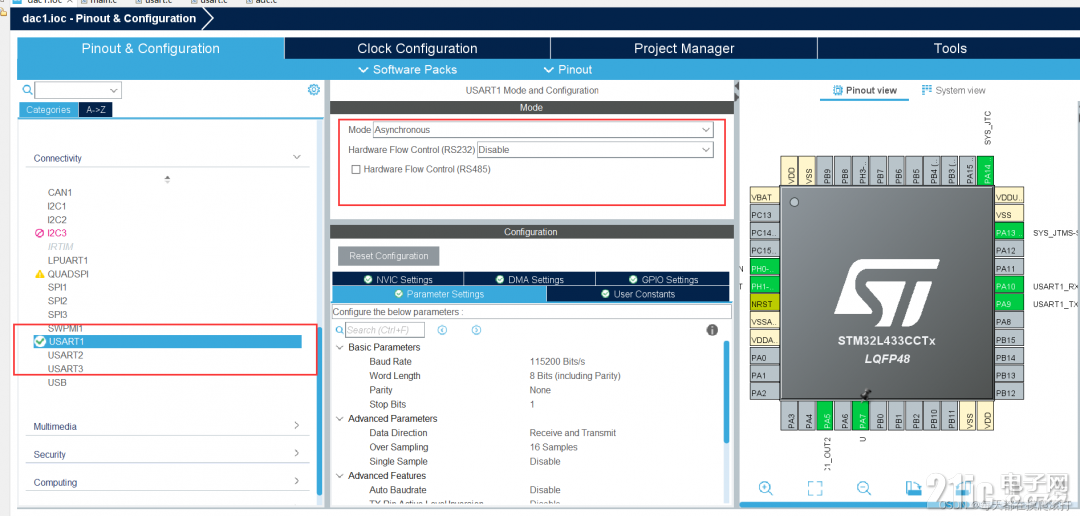This screenshot has width=1080, height=516.
Task: Expand the Multimedia category
Action: pyautogui.click(x=297, y=426)
